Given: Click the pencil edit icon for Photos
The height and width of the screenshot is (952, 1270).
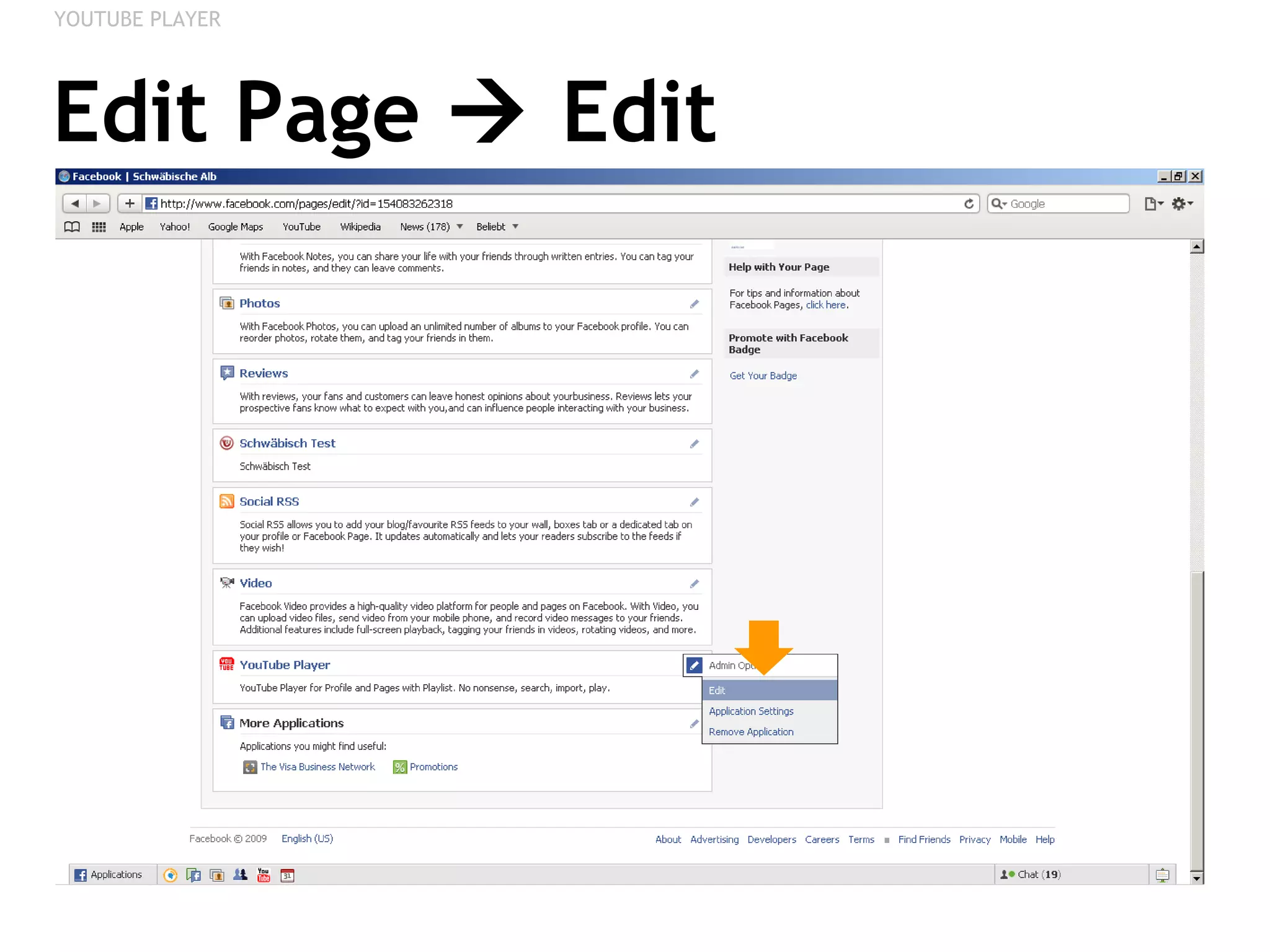Looking at the screenshot, I should coord(695,304).
